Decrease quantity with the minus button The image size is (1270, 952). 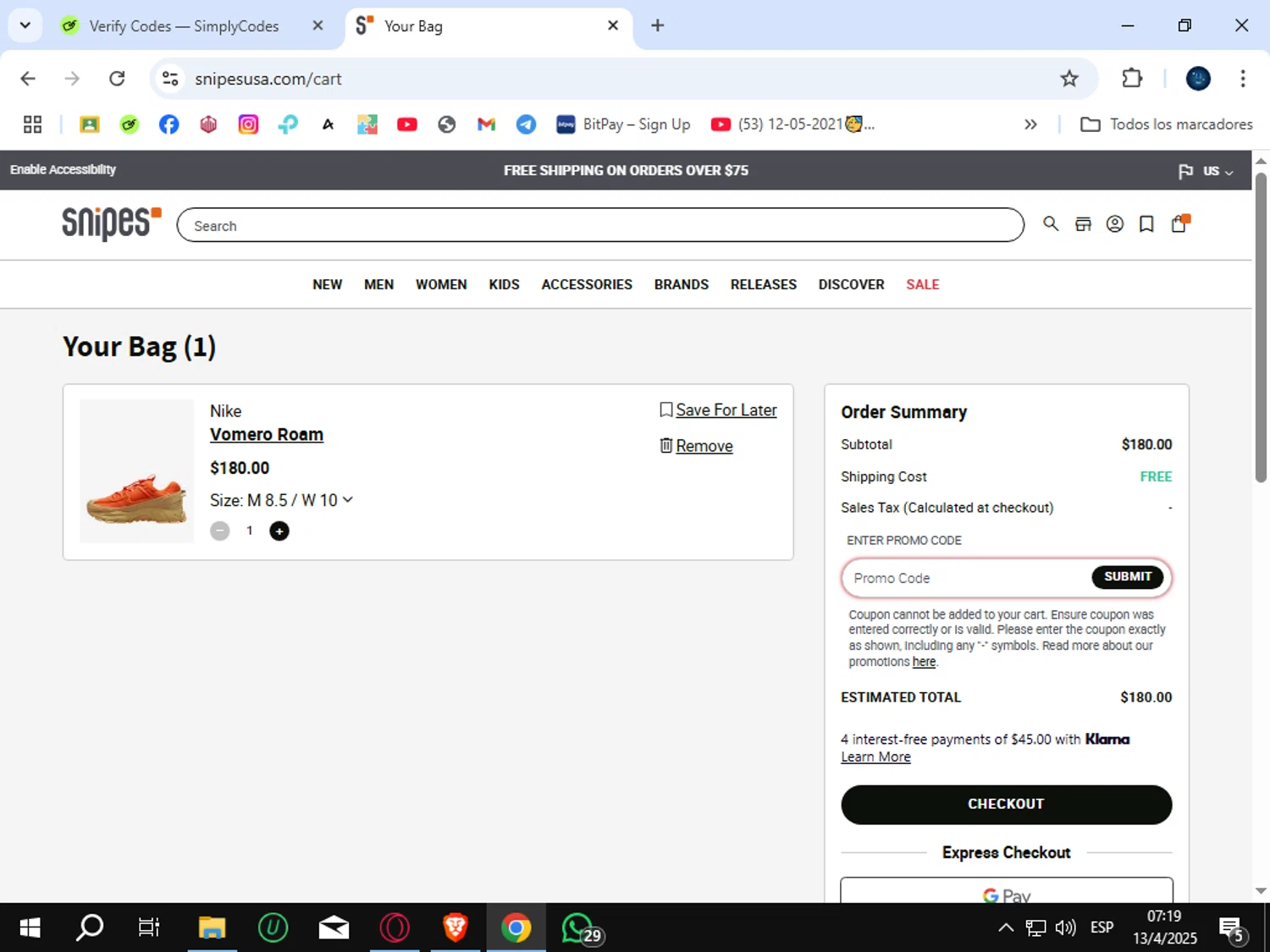click(x=220, y=531)
